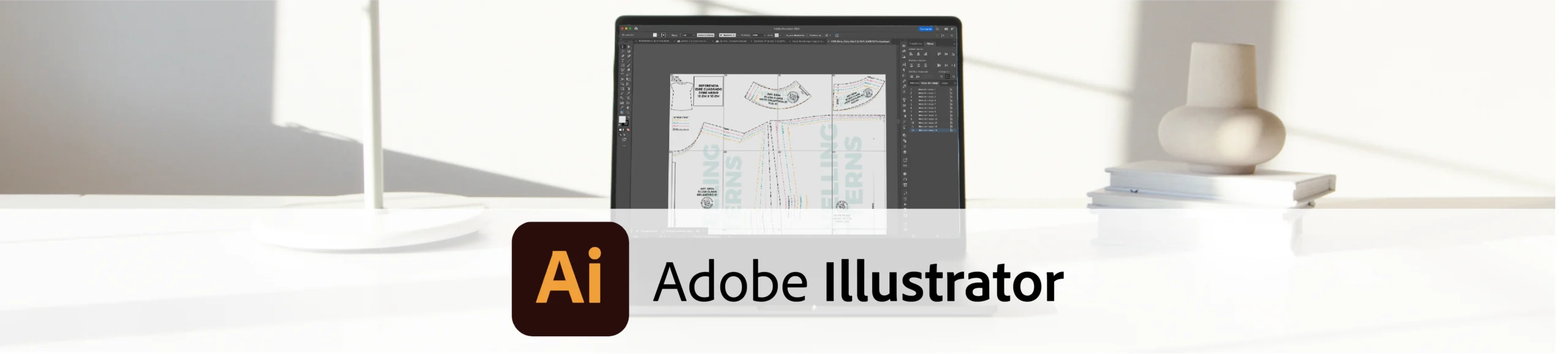Open the Uniforme stroke profile dropdown
Screen dimensions: 1568x354
click(706, 35)
